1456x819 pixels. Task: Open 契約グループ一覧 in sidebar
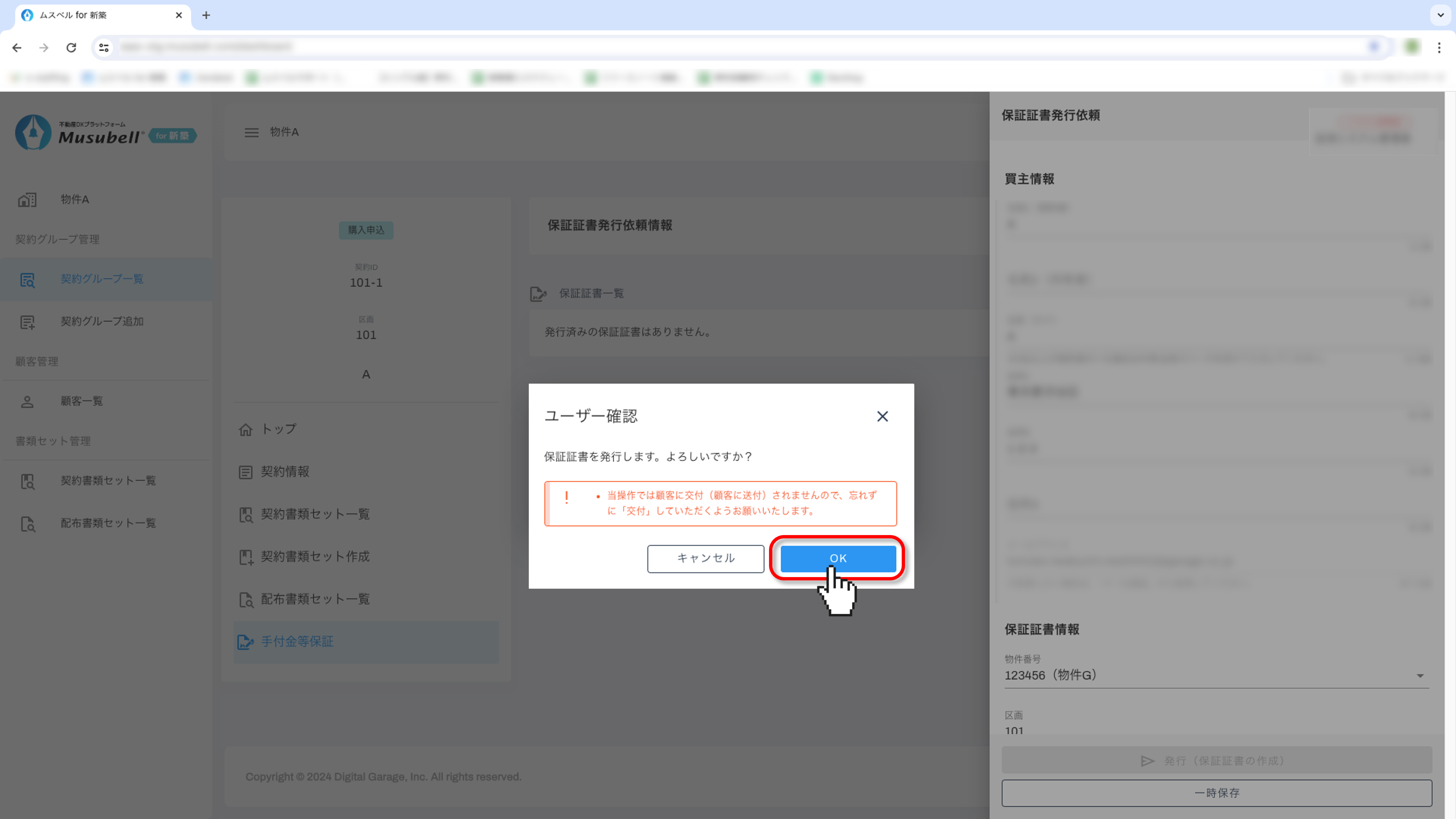[102, 279]
